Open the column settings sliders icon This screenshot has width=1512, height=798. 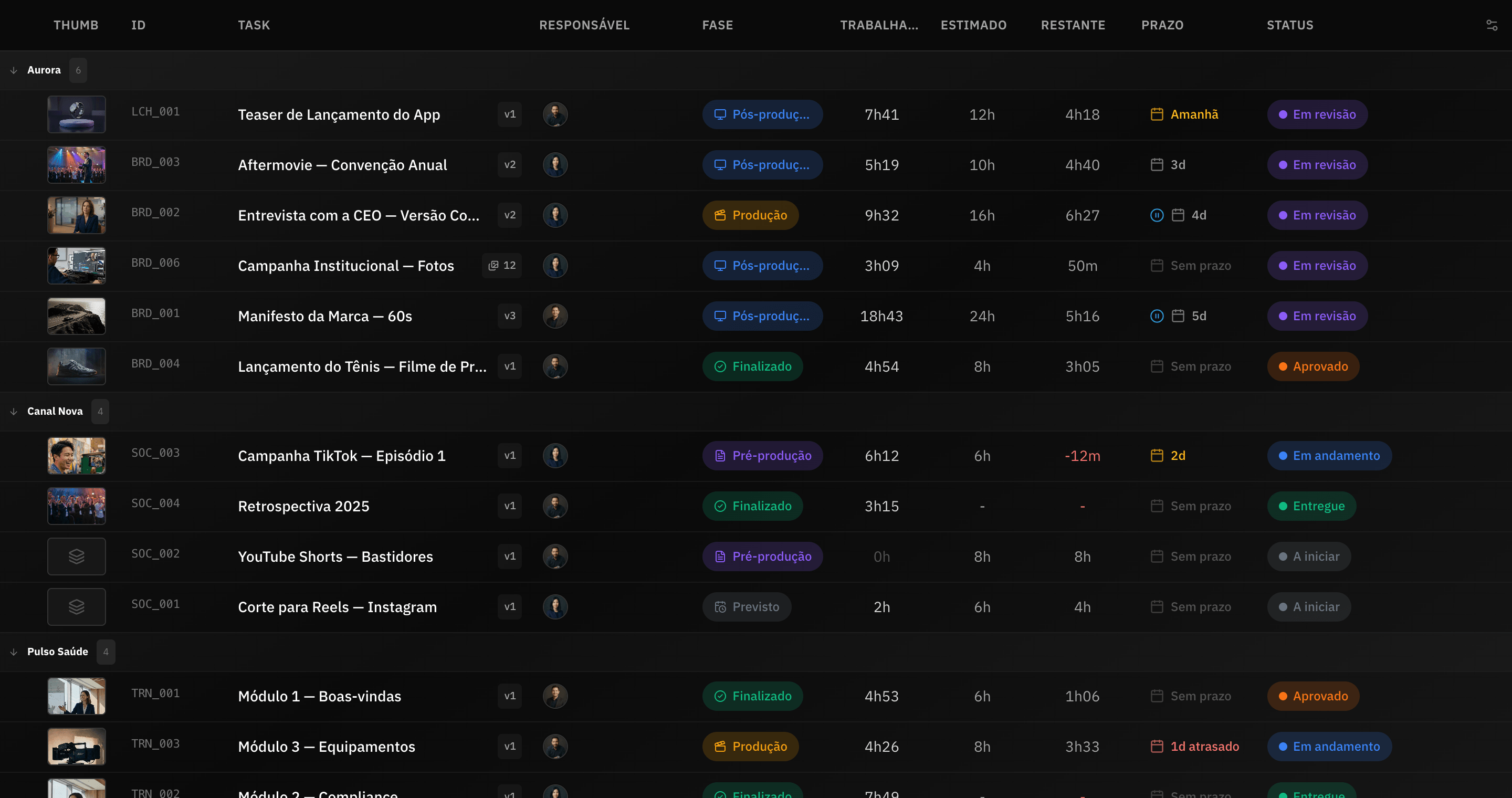[1492, 25]
